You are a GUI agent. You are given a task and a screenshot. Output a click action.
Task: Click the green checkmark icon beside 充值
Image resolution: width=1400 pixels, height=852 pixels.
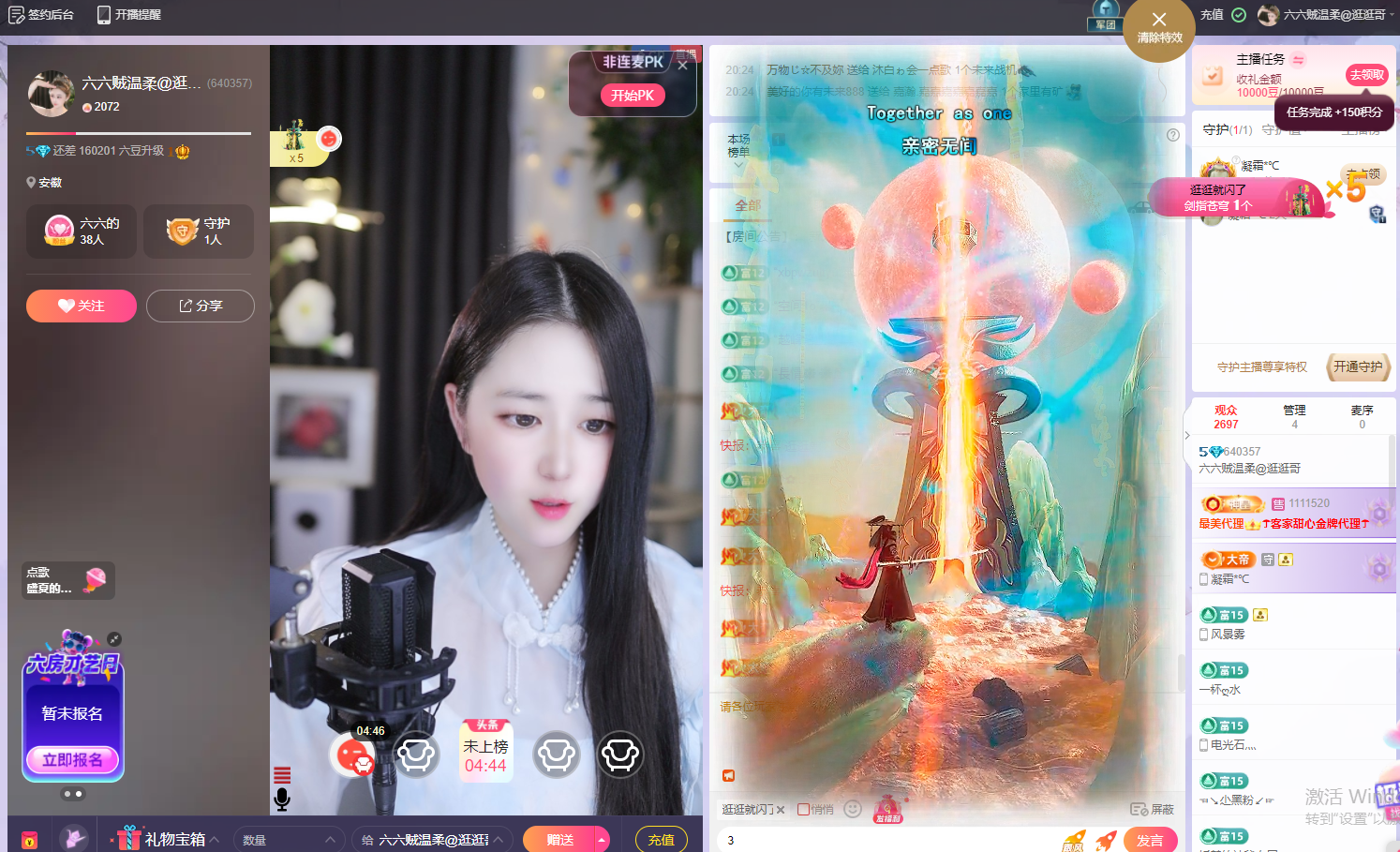[x=1239, y=15]
